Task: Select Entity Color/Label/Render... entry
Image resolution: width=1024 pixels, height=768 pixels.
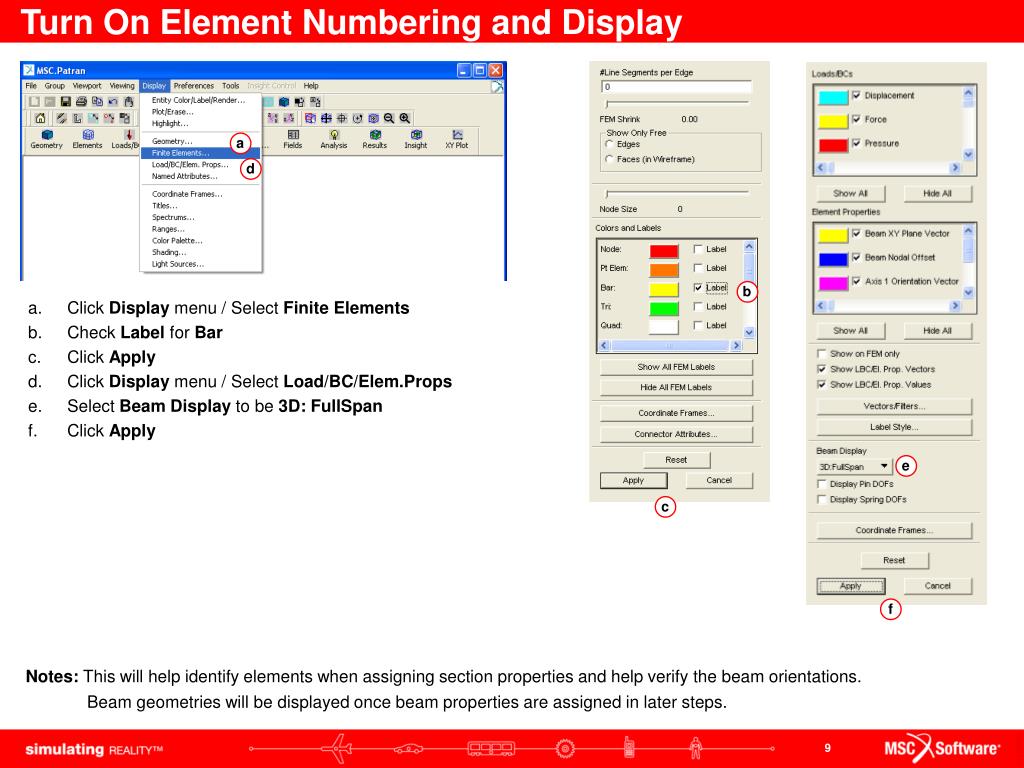Action: click(x=200, y=100)
